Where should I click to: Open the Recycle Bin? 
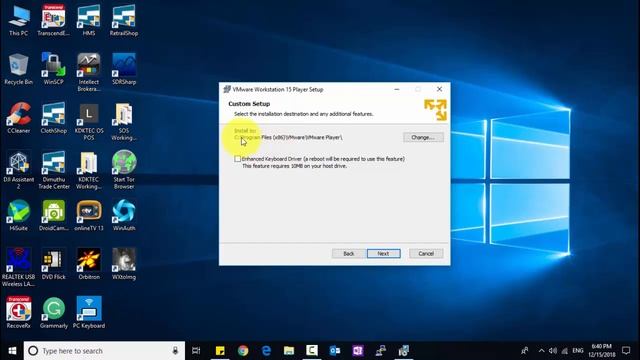click(x=18, y=69)
